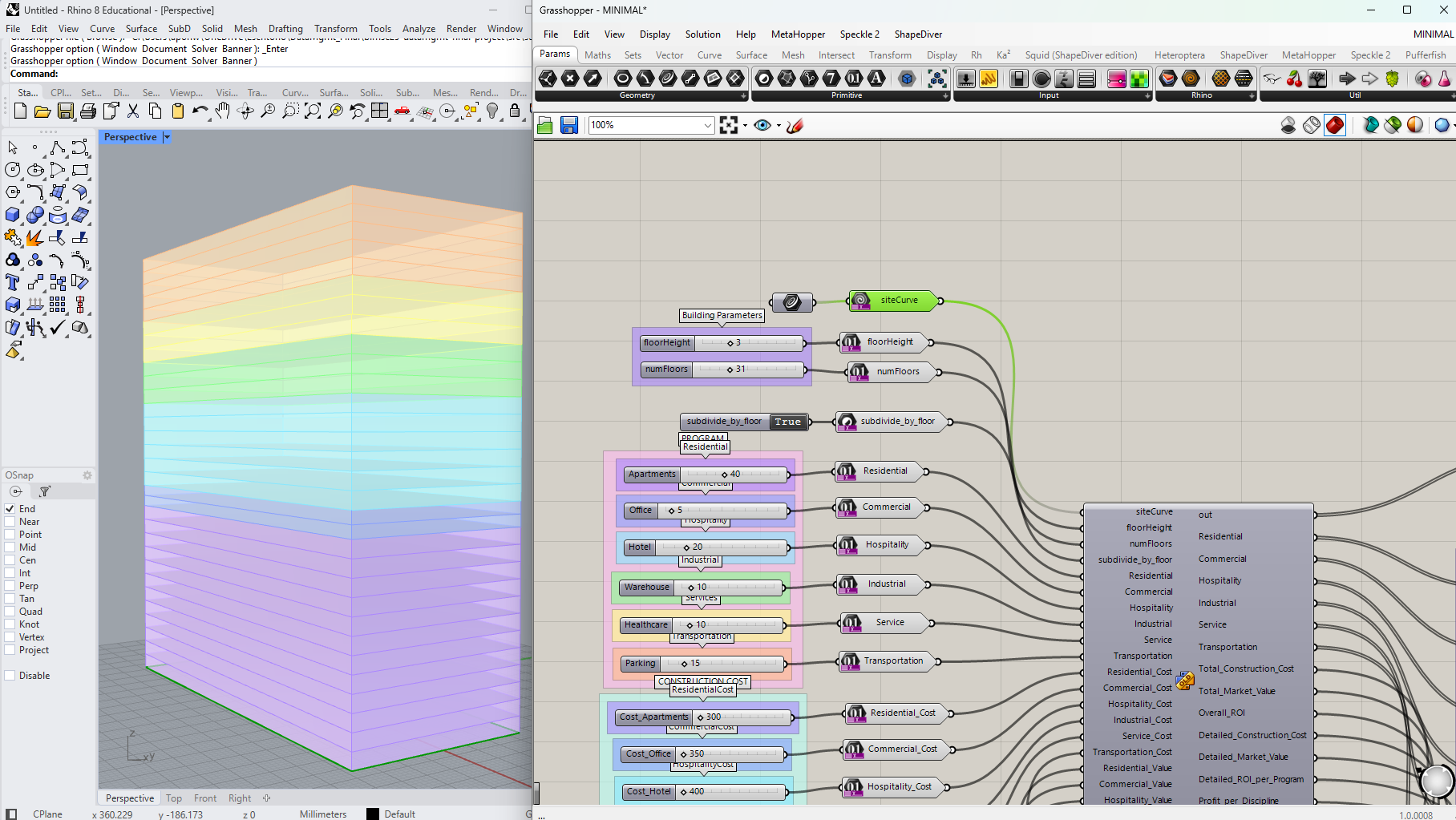Screen dimensions: 1456x820
Task: Select the Pan hand tool in Rhino
Action: click(223, 111)
